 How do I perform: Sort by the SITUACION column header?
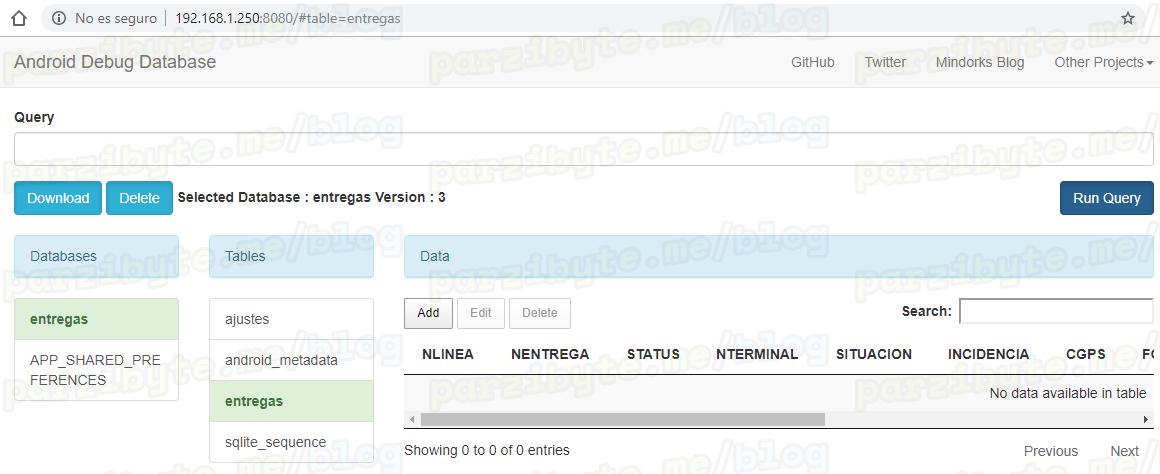pyautogui.click(x=874, y=354)
